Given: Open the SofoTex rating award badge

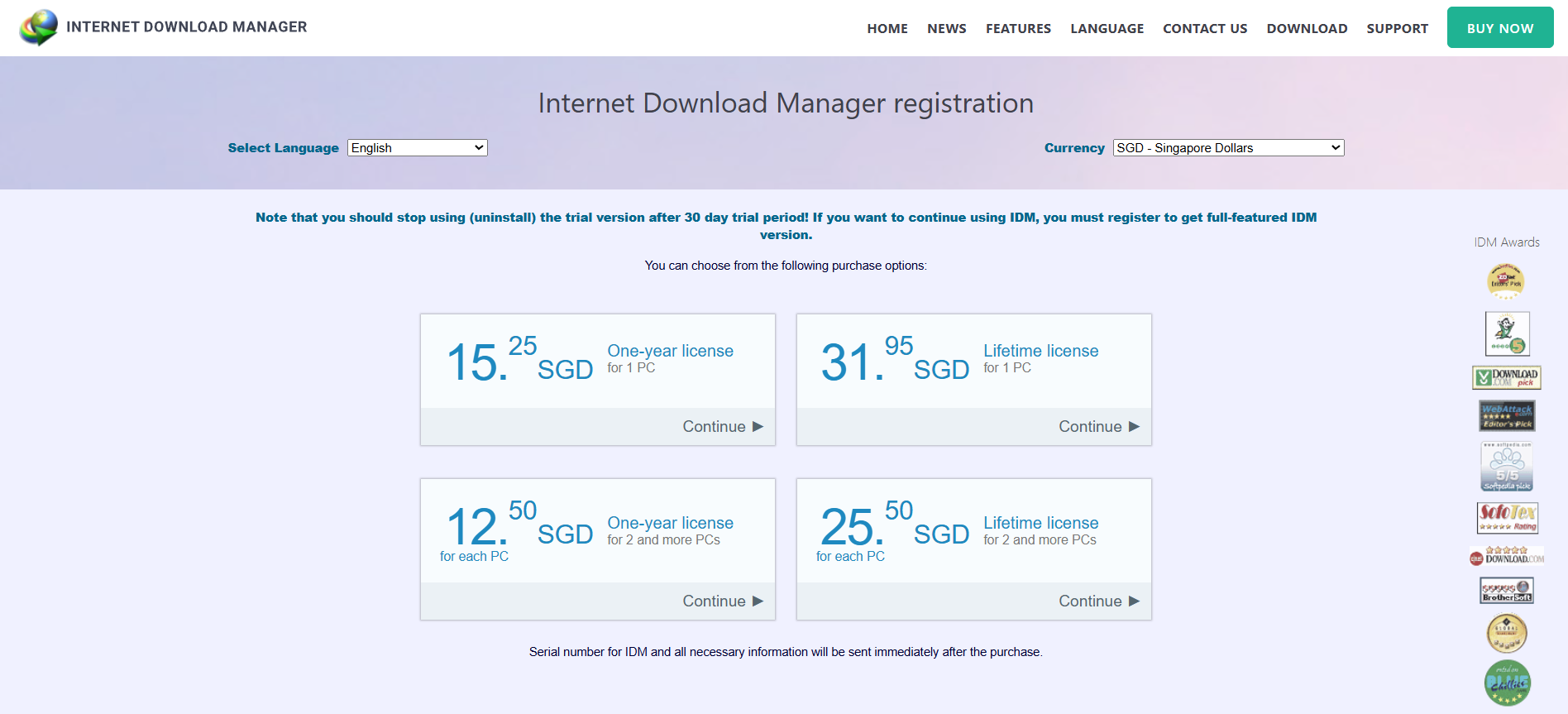Looking at the screenshot, I should coord(1507,518).
